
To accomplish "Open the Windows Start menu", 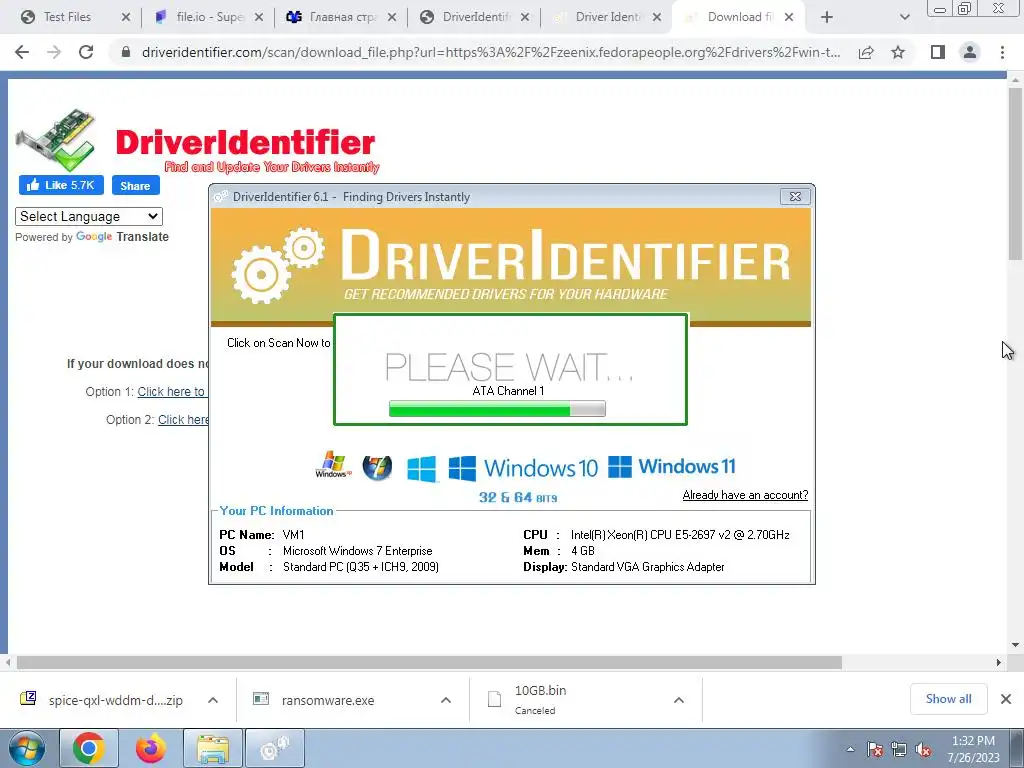I will 27,748.
